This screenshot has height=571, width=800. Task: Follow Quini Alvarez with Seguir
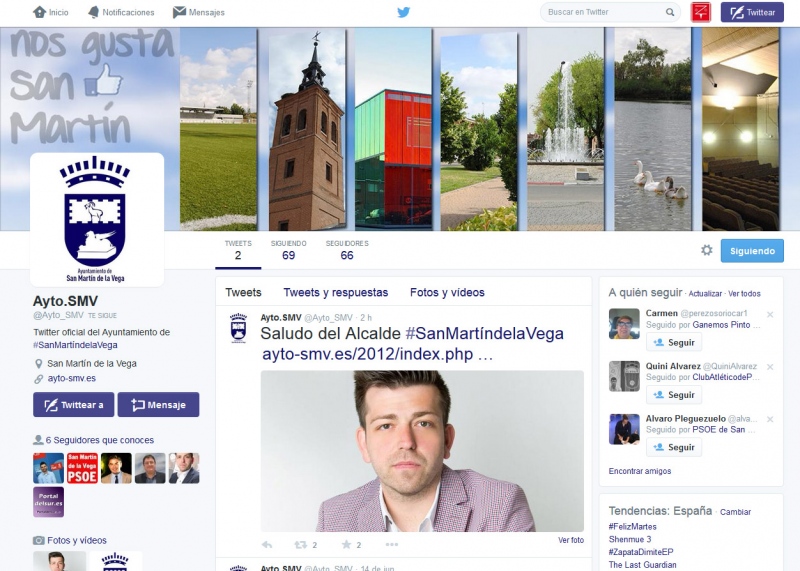pos(674,395)
